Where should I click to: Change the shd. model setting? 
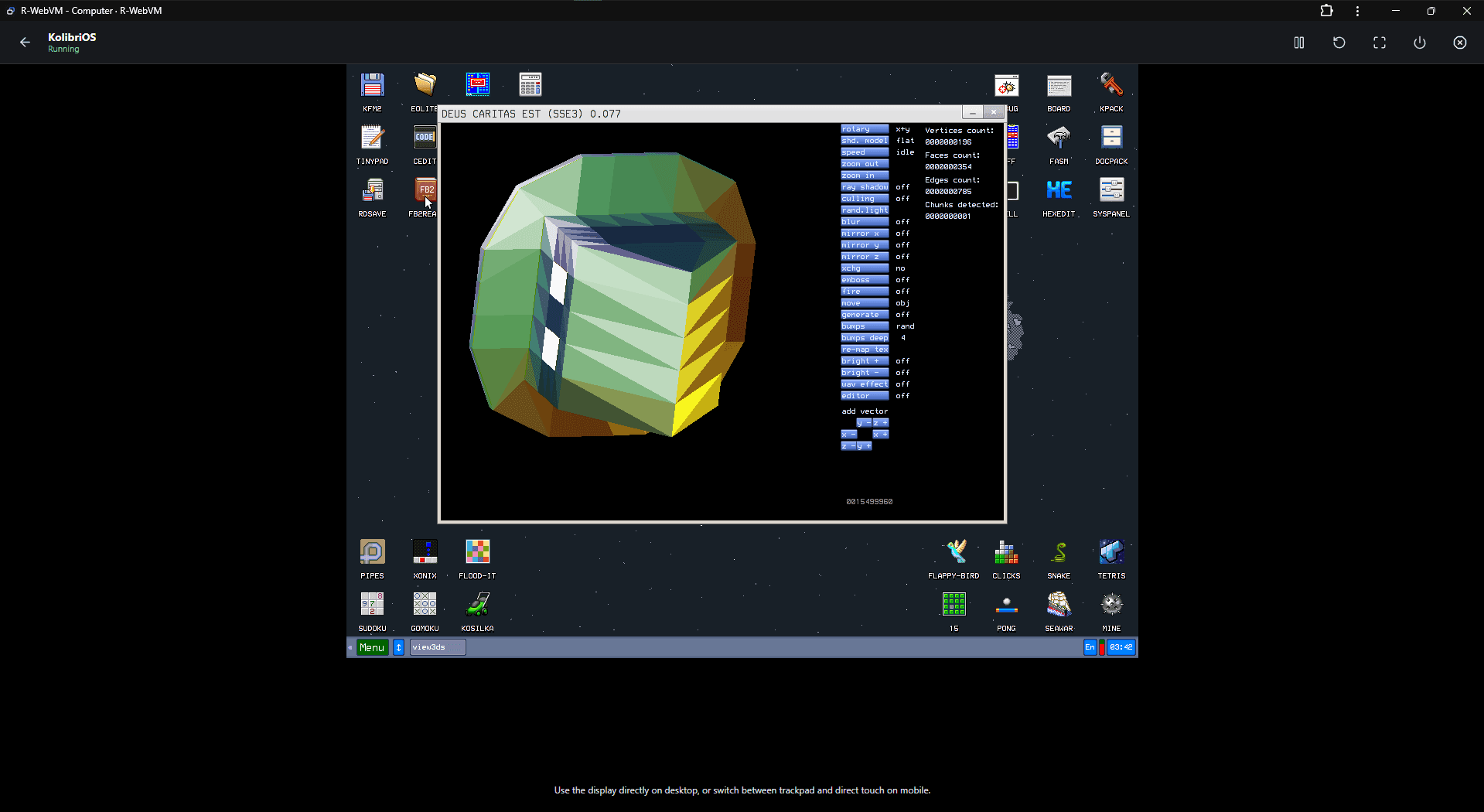(865, 141)
